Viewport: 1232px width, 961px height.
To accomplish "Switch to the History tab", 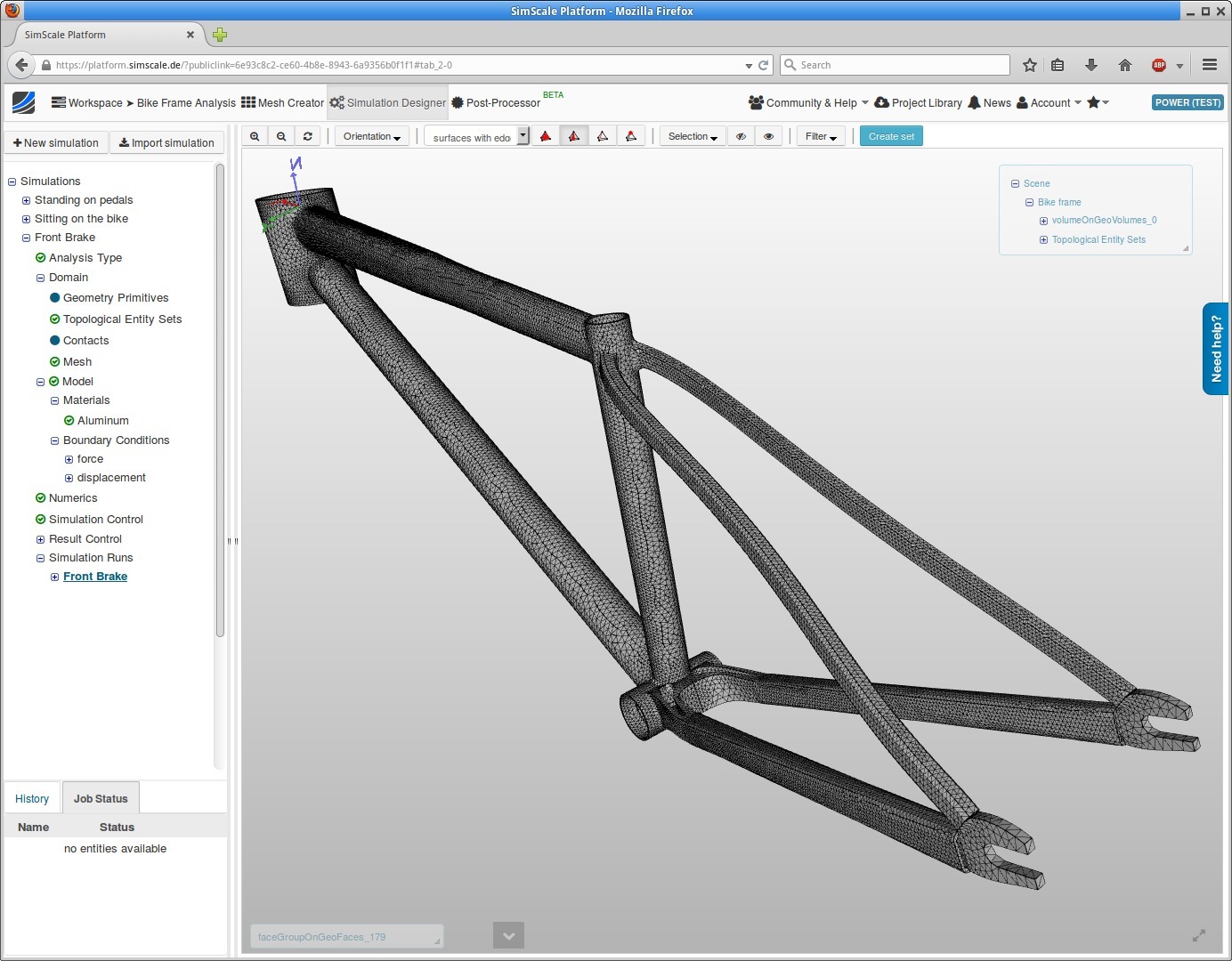I will (x=32, y=799).
